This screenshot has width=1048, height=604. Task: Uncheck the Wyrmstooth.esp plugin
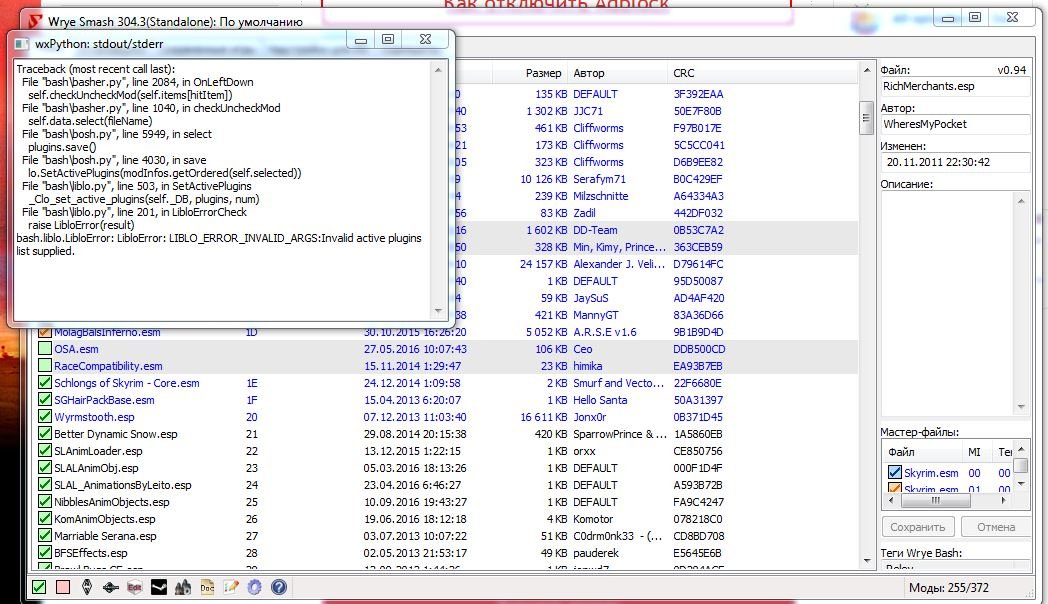pos(45,417)
